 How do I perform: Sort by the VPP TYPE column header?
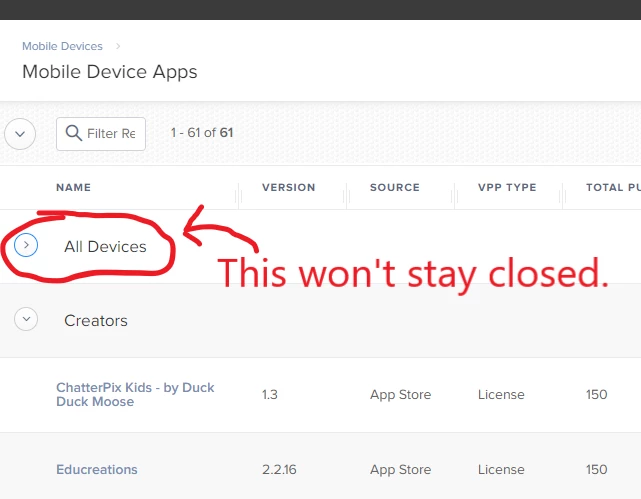pyautogui.click(x=507, y=187)
